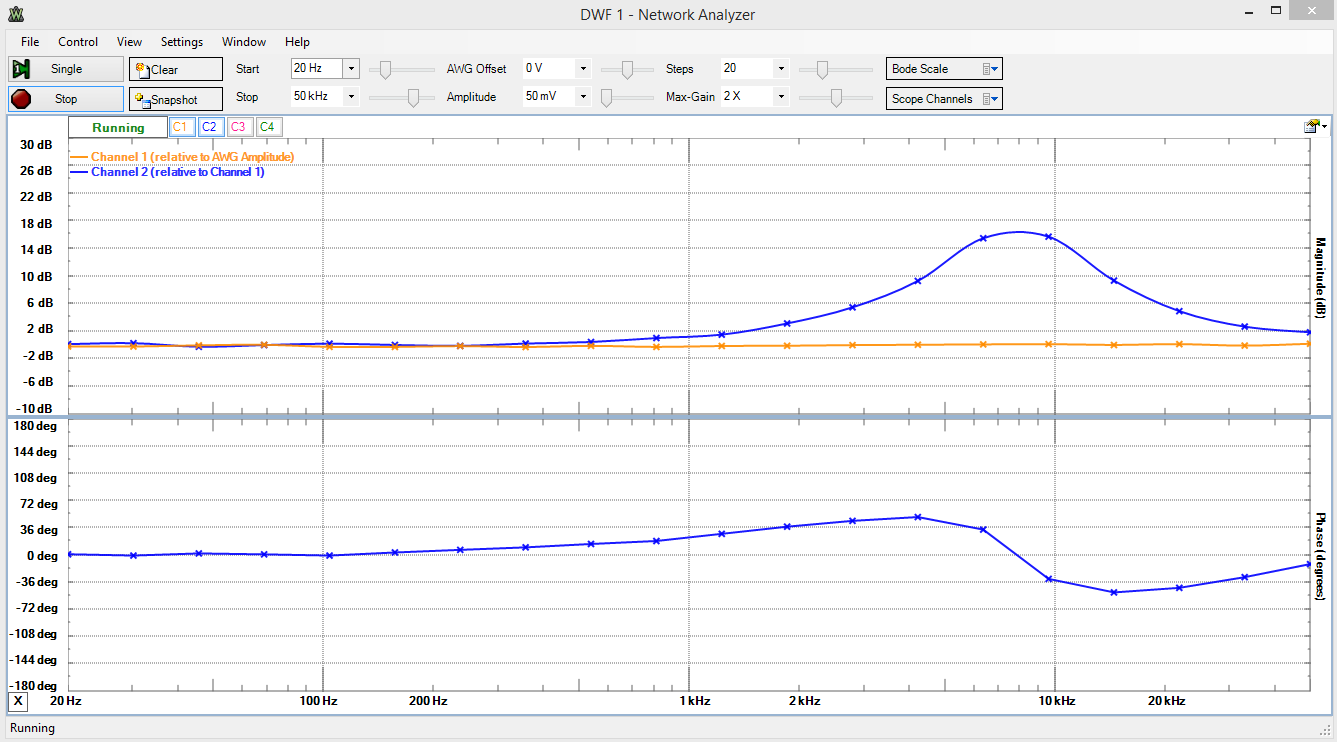1337x742 pixels.
Task: Click the Clear button
Action: point(176,69)
